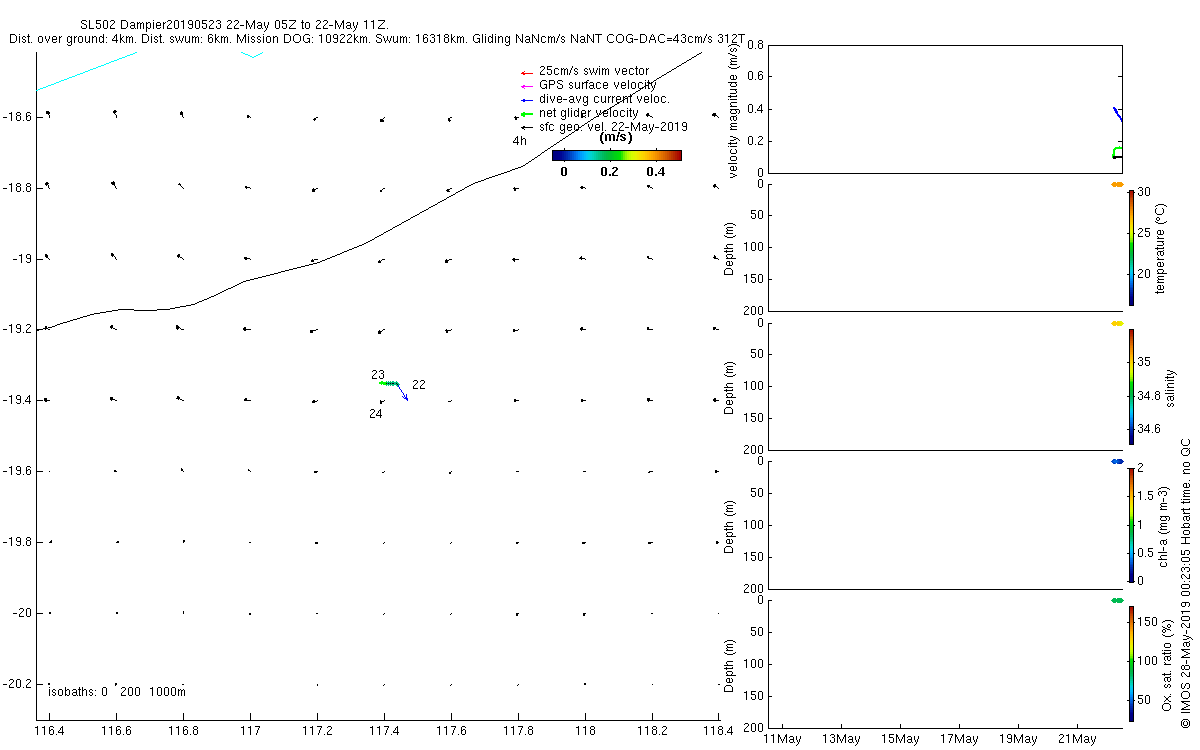Click the '15May' date tick label

coord(900,739)
